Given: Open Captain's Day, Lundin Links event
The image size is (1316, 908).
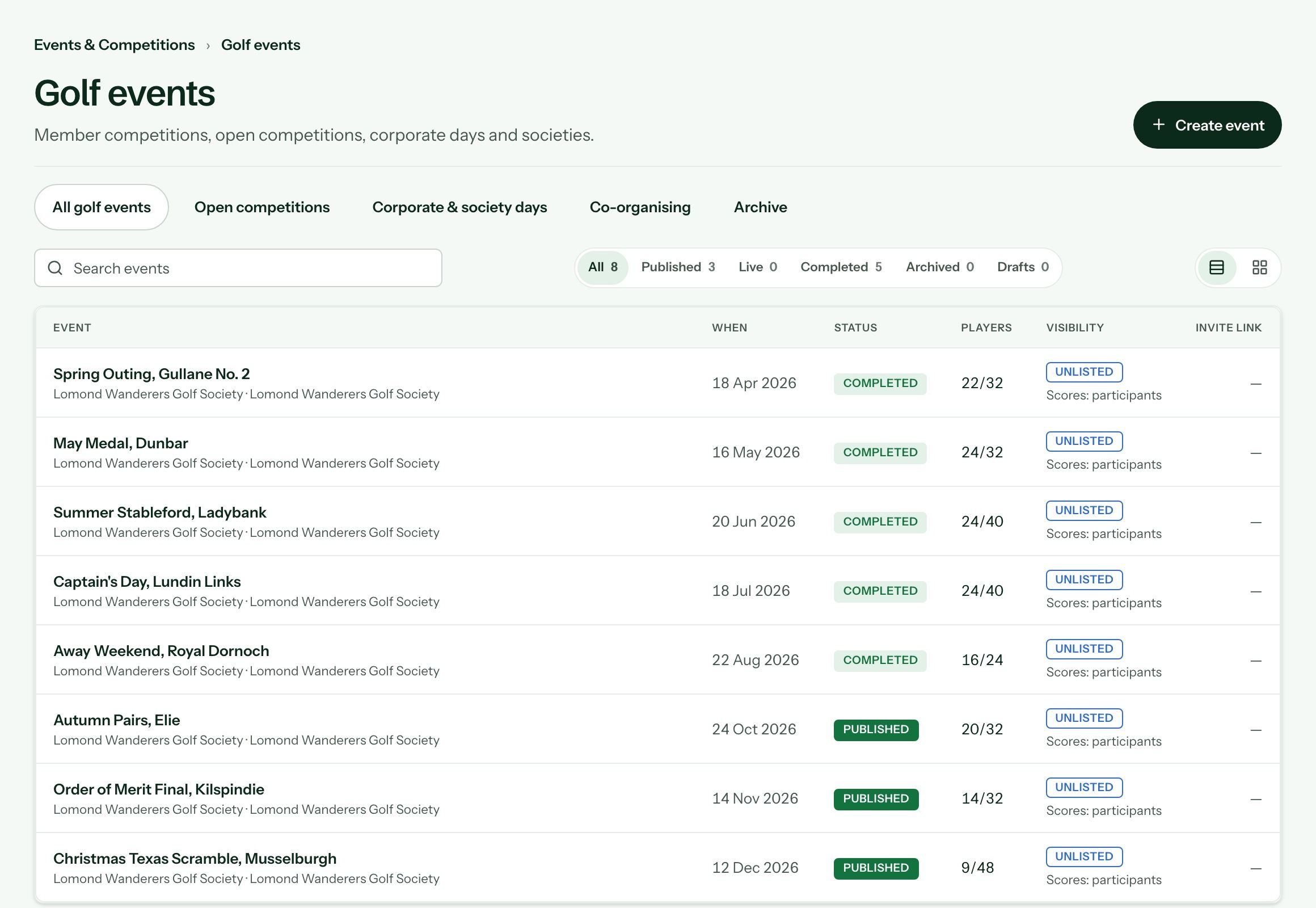Looking at the screenshot, I should 147,582.
